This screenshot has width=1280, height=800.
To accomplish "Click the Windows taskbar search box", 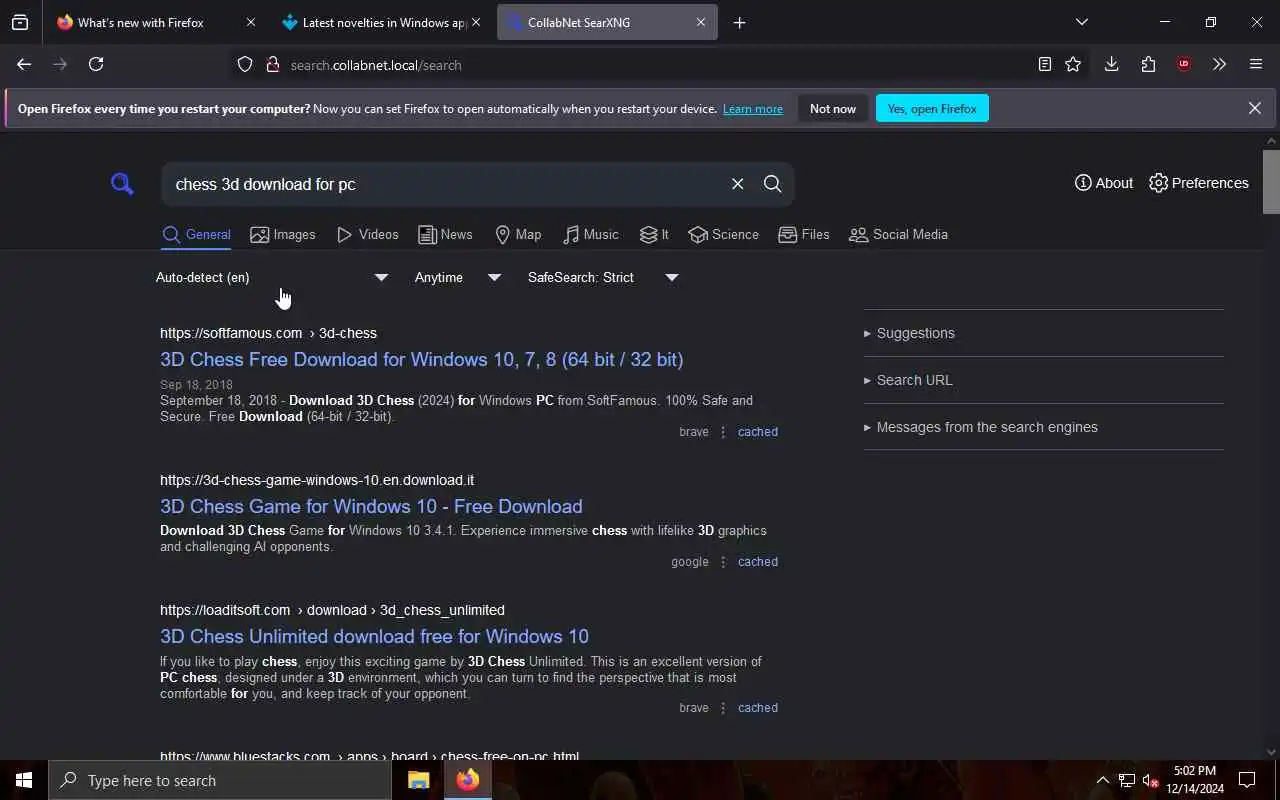I will (x=220, y=780).
